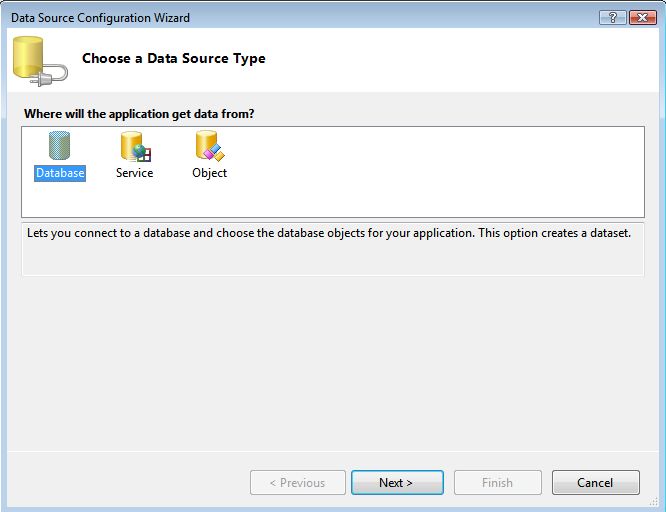
Task: Select the Object data source icon
Action: coord(209,146)
